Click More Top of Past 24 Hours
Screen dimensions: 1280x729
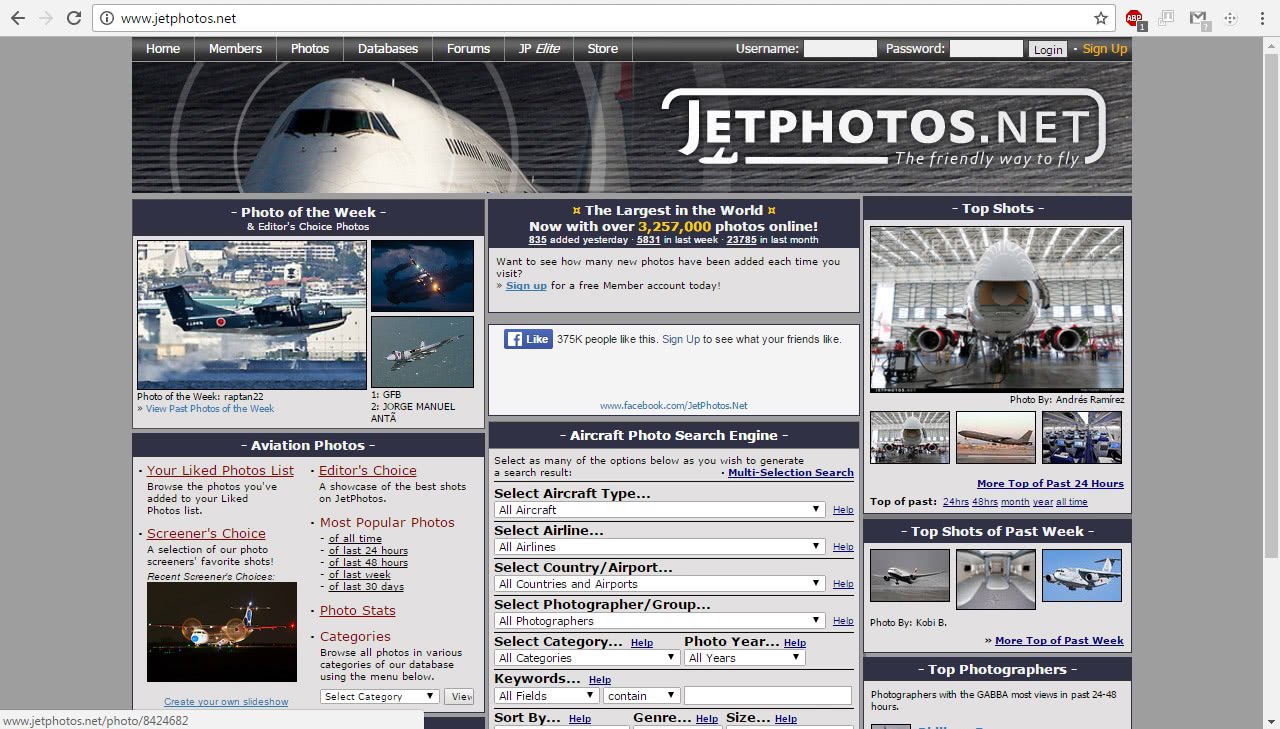point(1050,484)
